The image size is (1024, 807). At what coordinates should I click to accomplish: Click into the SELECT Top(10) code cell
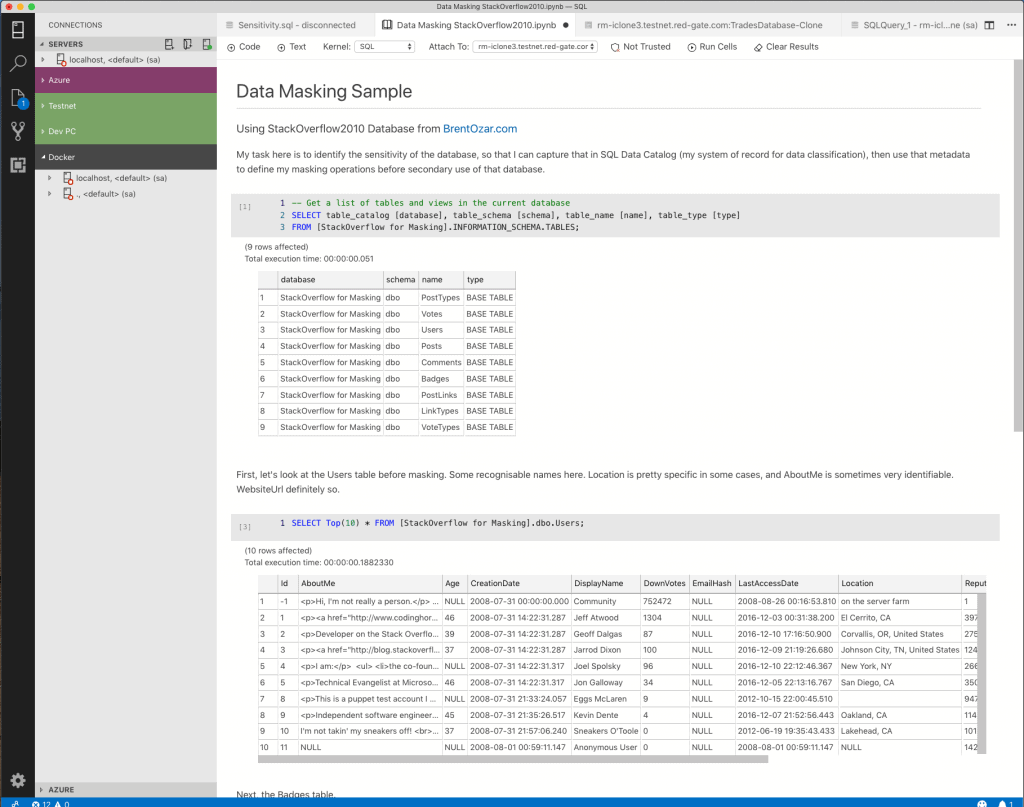615,527
